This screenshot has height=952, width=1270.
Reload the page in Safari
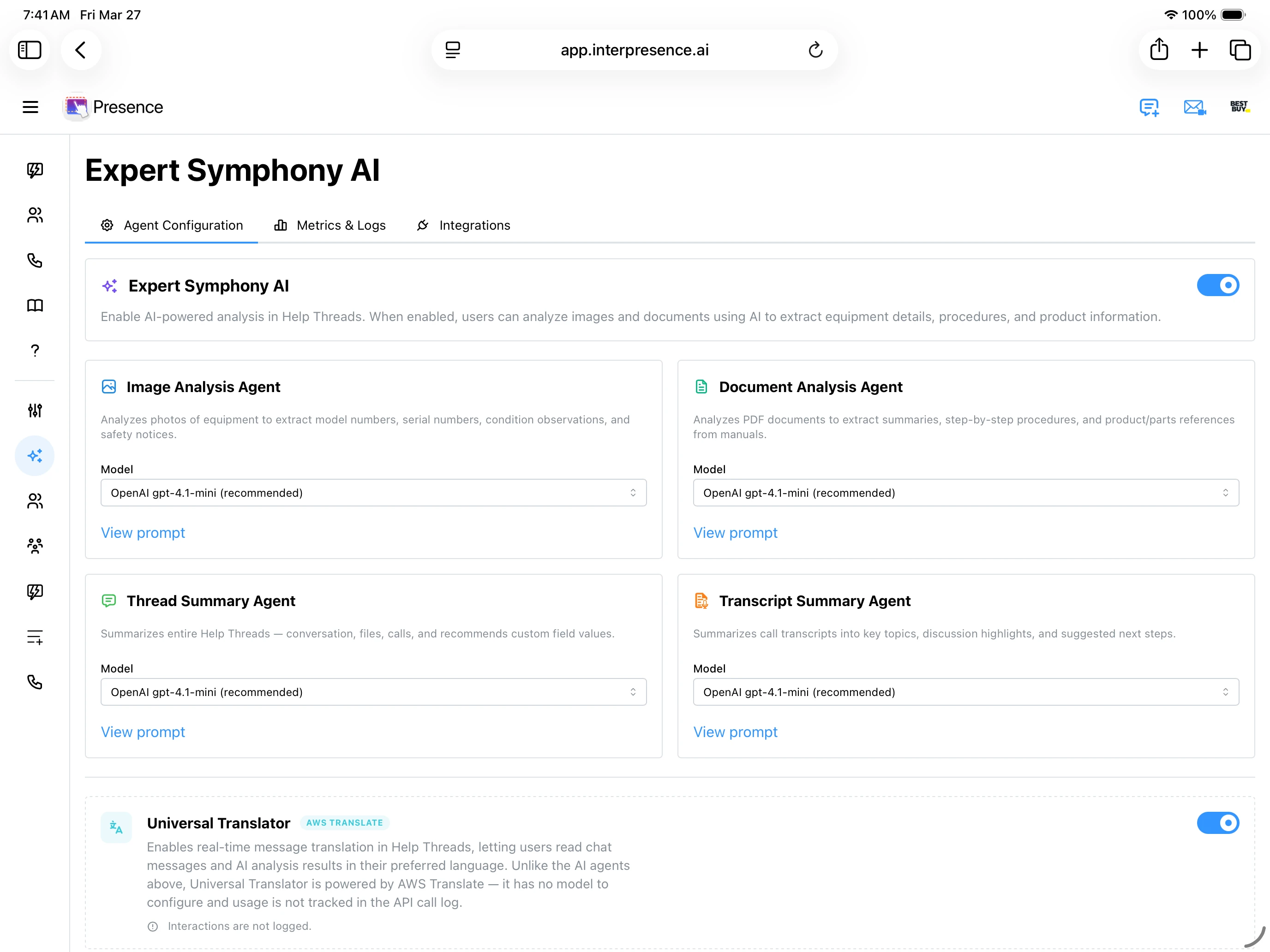pos(815,50)
